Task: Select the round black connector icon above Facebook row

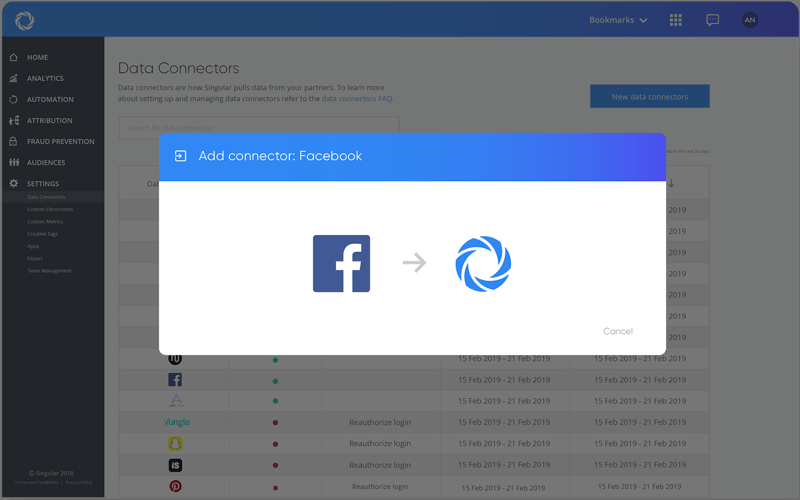Action: 175,360
